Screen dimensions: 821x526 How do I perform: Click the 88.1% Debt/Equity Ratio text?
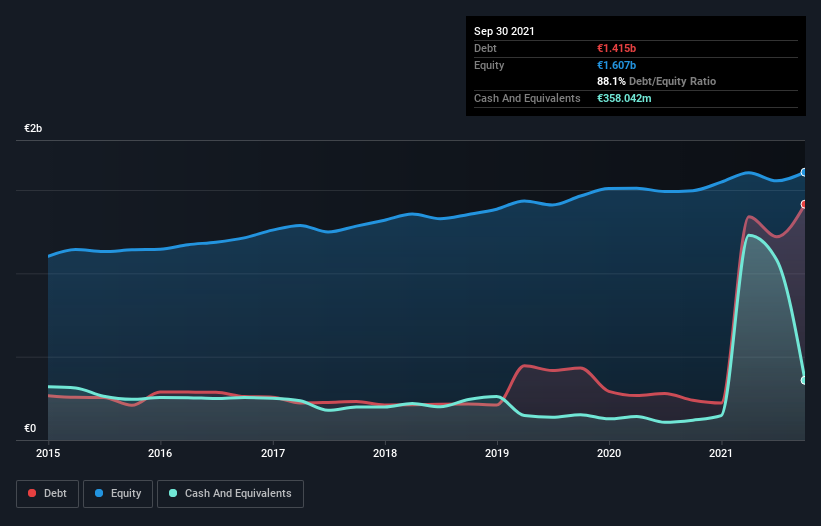point(656,81)
